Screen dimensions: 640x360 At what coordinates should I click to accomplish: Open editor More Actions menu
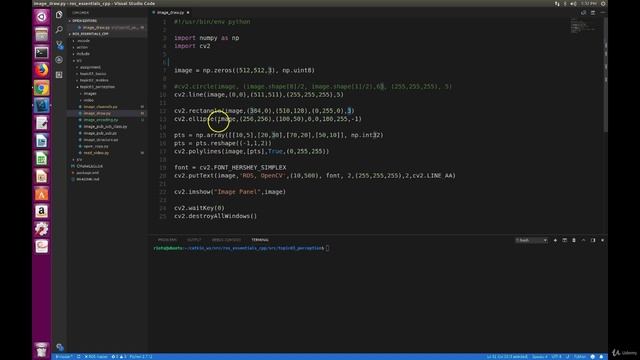[602, 13]
